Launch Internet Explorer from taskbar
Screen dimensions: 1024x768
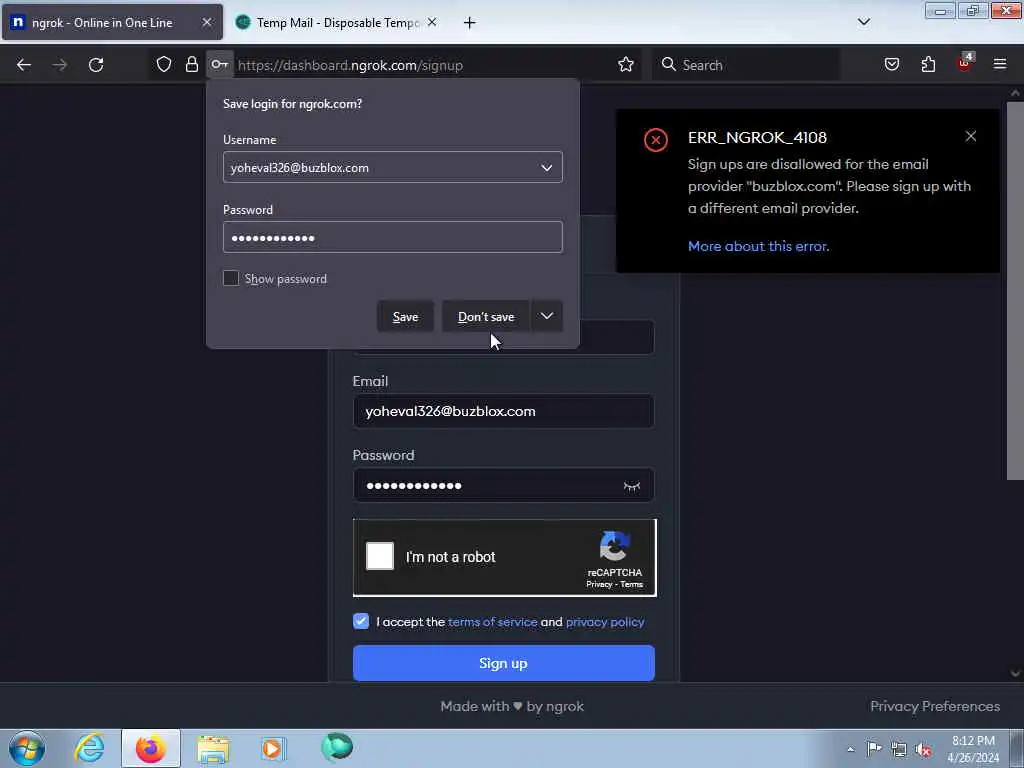click(89, 748)
